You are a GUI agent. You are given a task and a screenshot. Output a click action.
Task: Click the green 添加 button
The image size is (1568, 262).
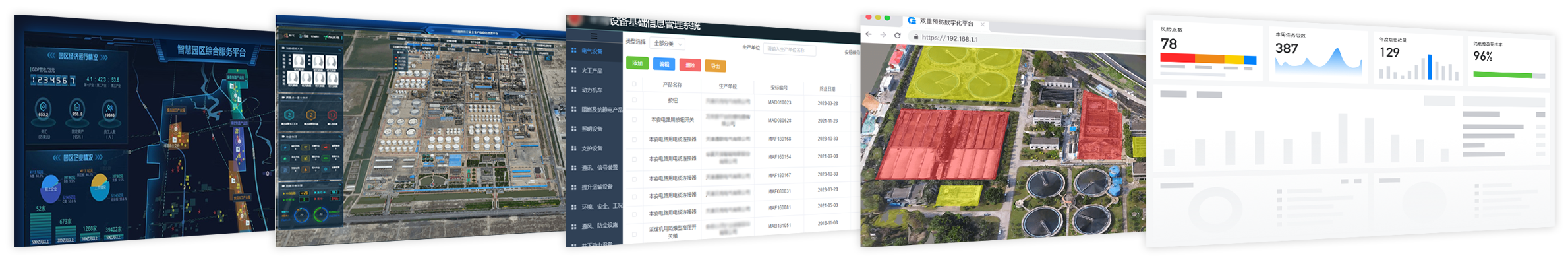coord(637,63)
